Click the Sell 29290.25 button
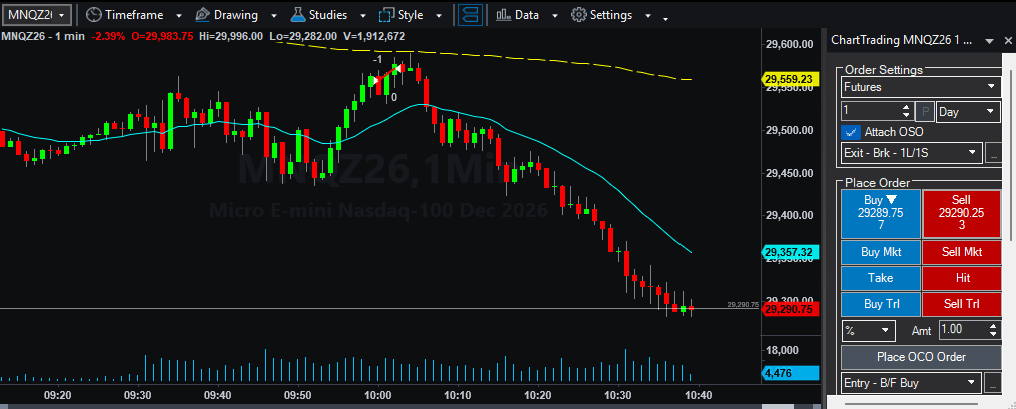 962,213
